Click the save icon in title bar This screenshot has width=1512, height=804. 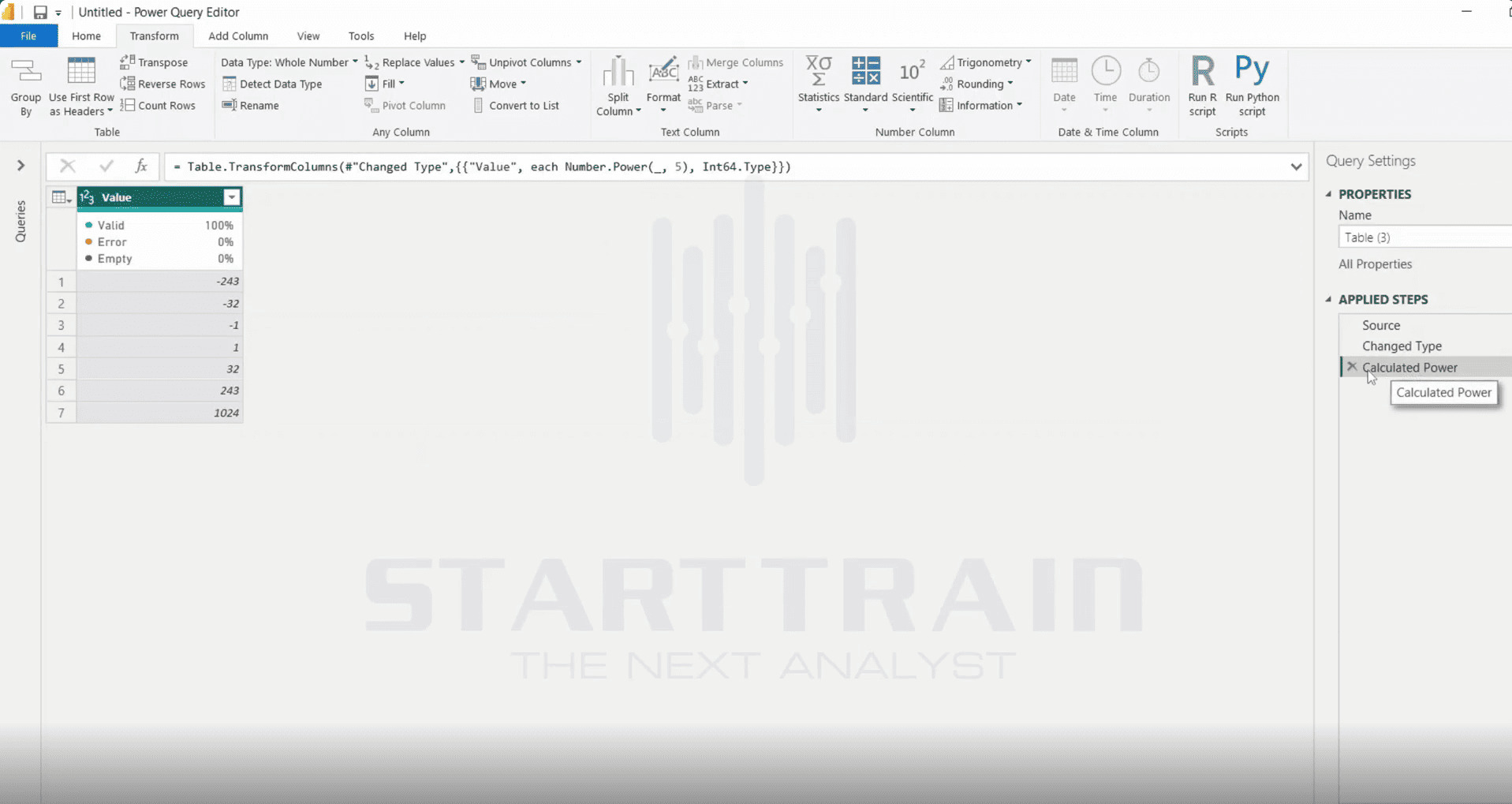[x=39, y=12]
